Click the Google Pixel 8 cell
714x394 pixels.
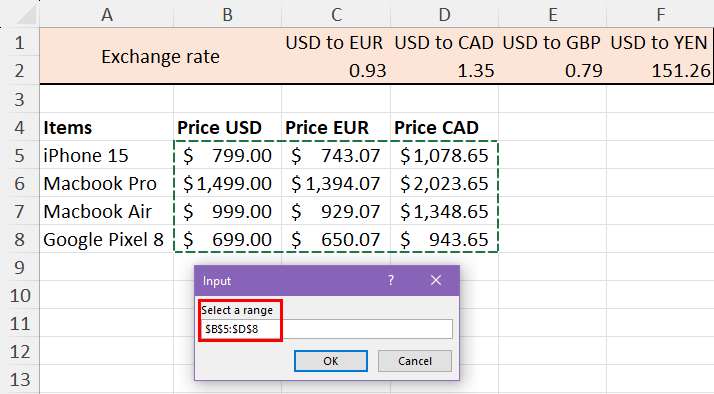pyautogui.click(x=107, y=239)
